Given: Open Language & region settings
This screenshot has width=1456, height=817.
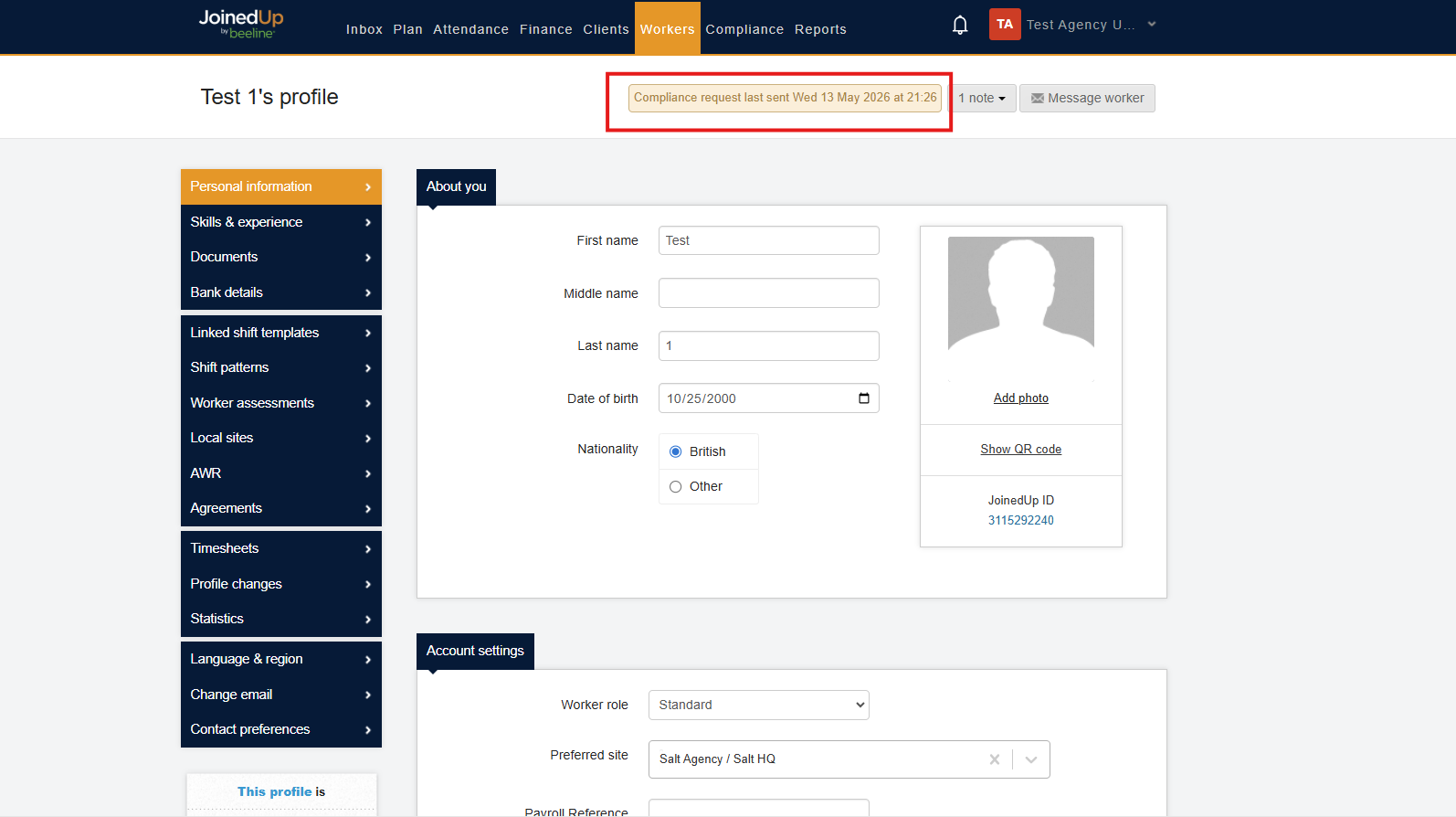Looking at the screenshot, I should (x=281, y=659).
